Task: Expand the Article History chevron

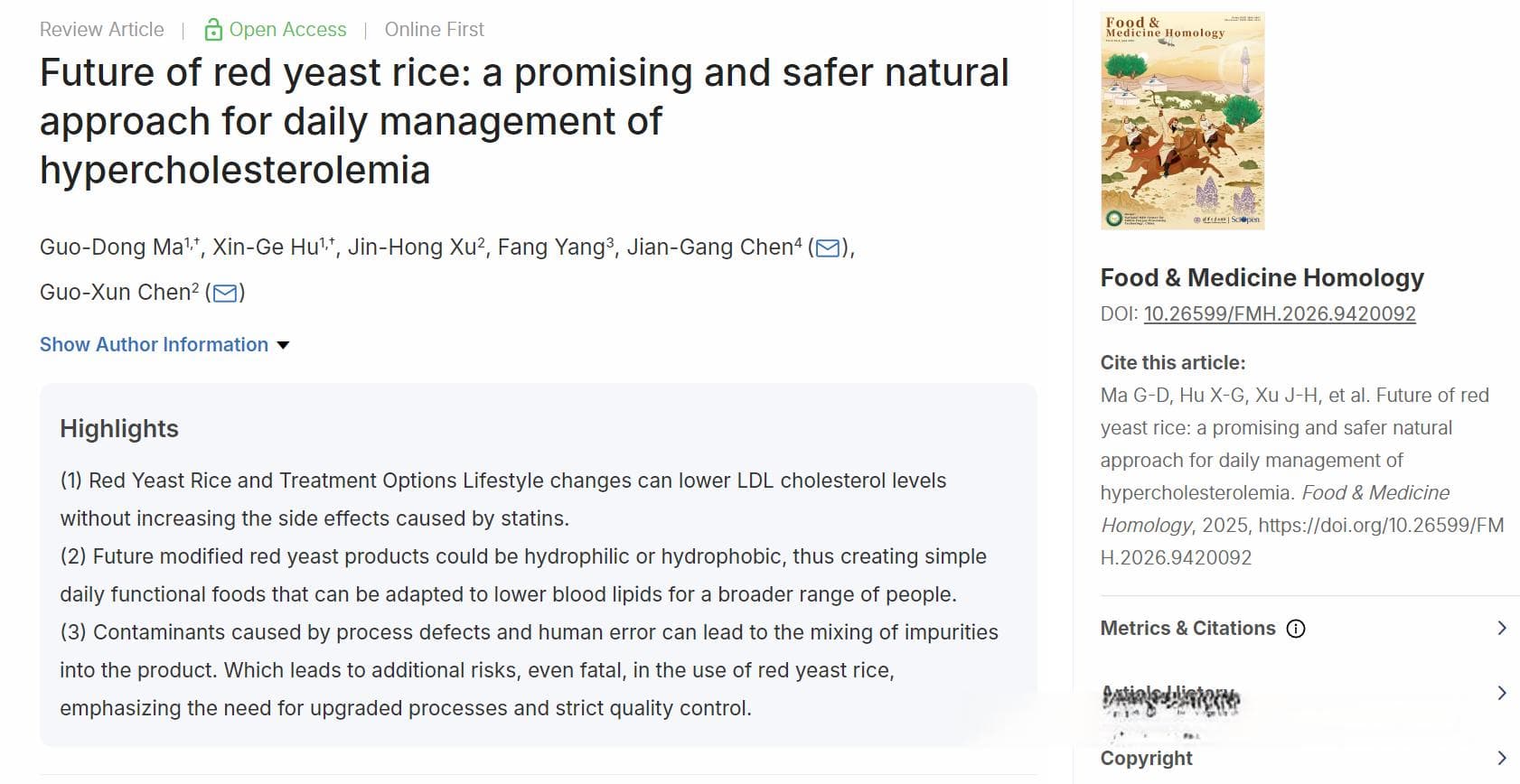Action: tap(1502, 693)
